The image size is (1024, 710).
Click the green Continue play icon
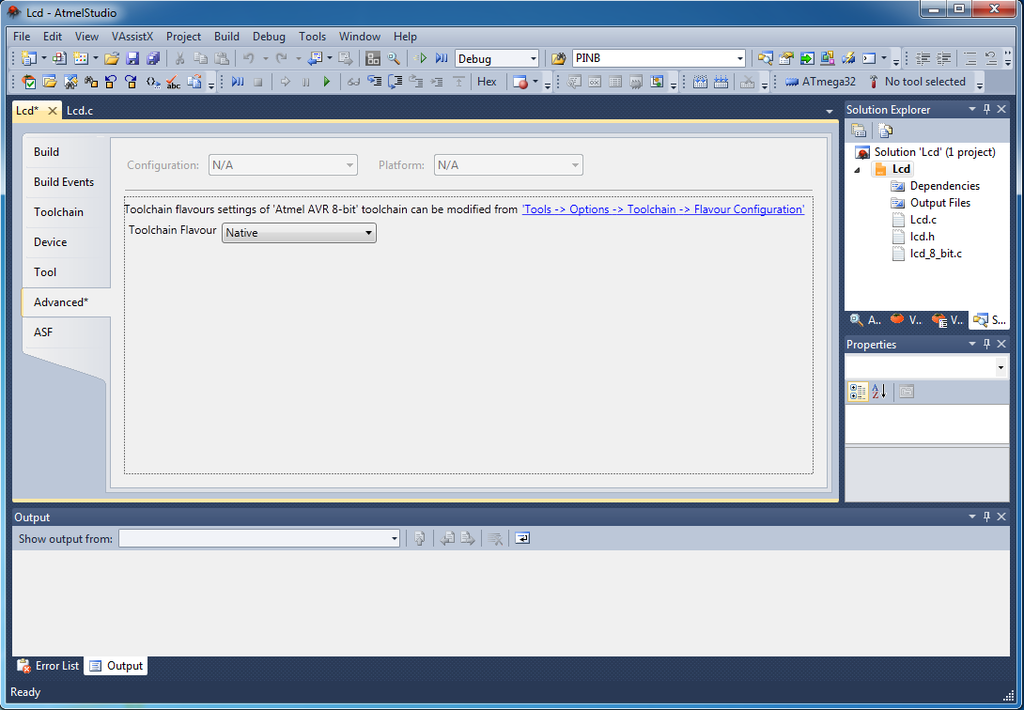coord(327,82)
